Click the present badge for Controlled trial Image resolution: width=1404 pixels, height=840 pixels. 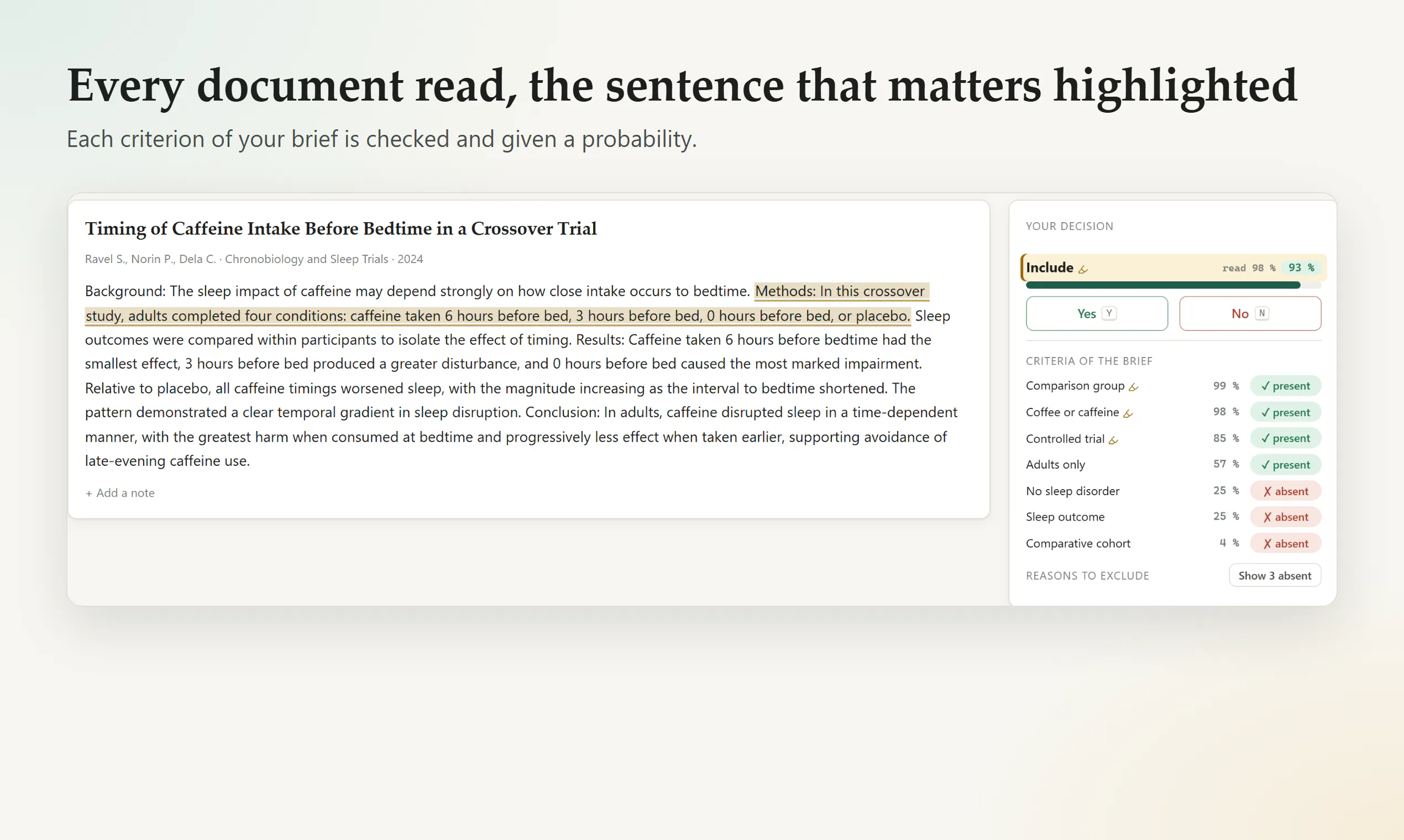click(1285, 438)
